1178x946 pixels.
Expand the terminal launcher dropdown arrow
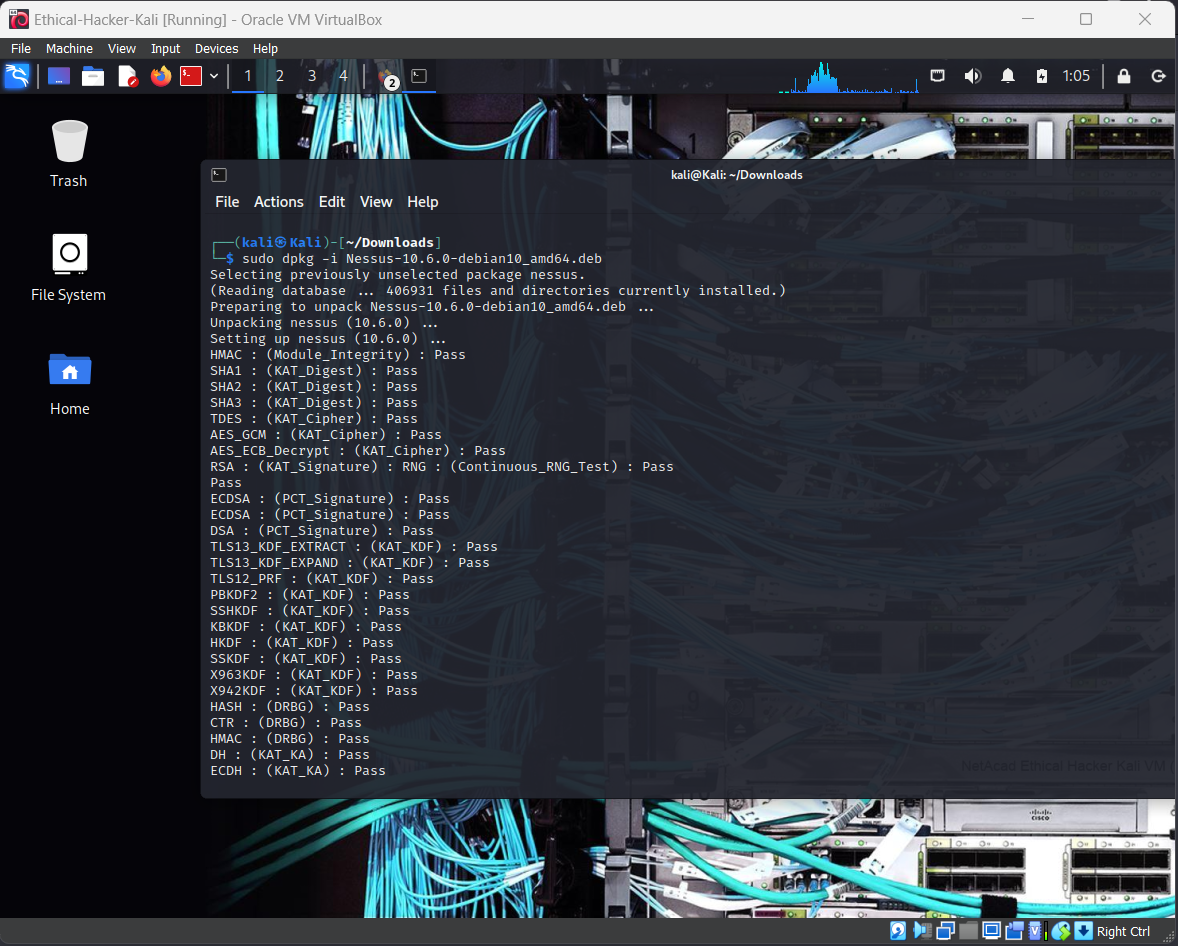[x=214, y=76]
